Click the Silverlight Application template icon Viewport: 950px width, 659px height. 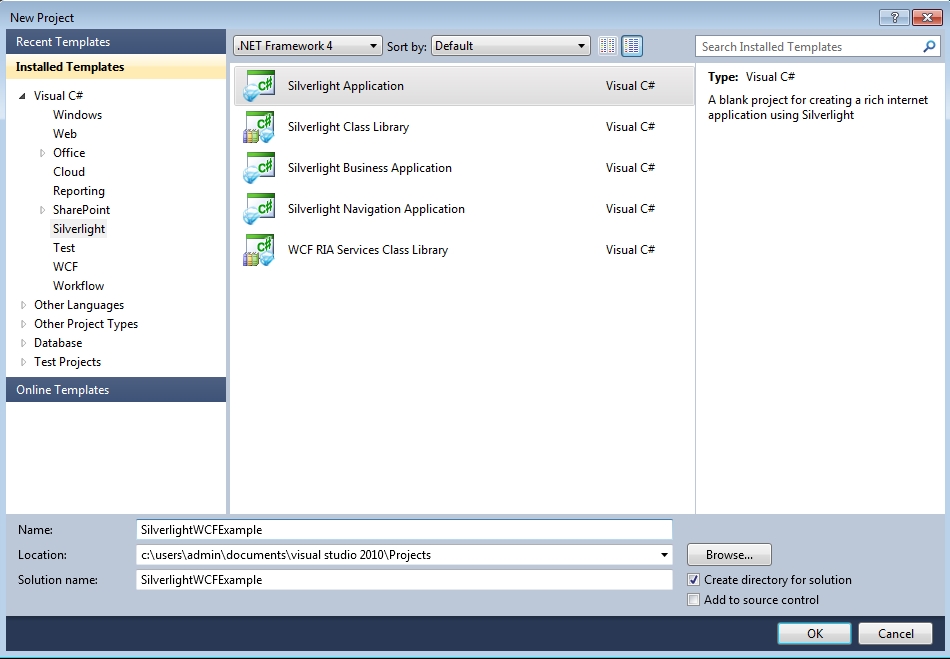pos(259,86)
